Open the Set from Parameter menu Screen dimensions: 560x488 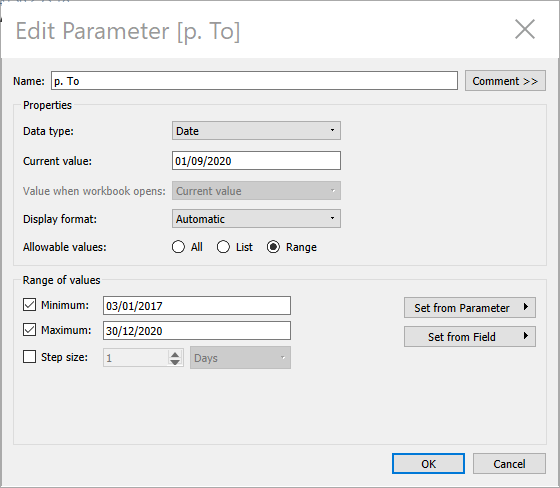(470, 308)
